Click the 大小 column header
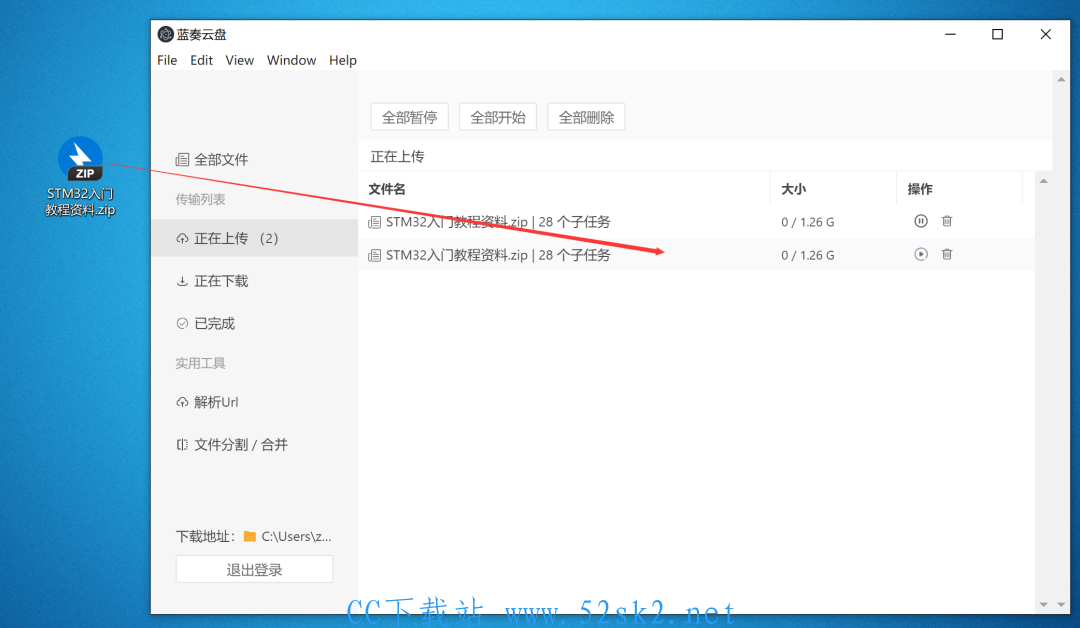This screenshot has height=628, width=1080. (x=793, y=189)
